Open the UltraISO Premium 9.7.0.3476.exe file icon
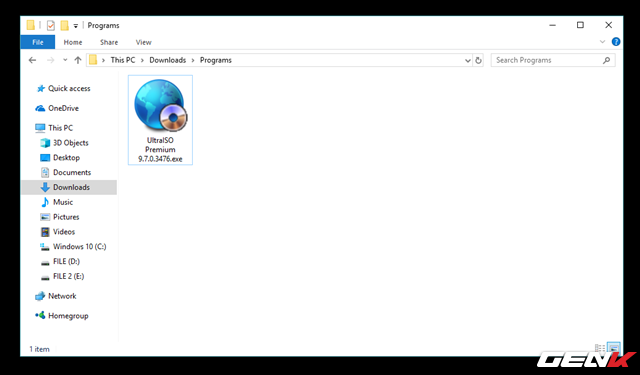Screen dimensions: 640x375 160,106
